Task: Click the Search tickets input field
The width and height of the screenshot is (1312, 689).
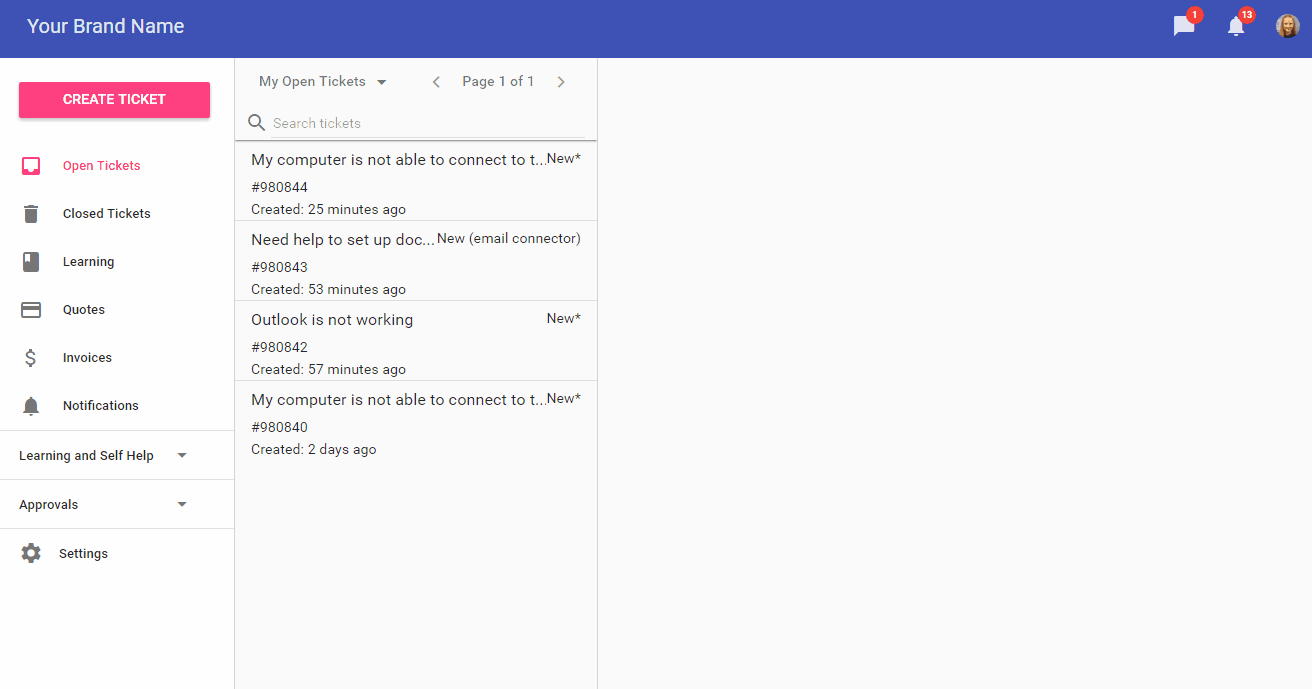Action: click(x=428, y=123)
